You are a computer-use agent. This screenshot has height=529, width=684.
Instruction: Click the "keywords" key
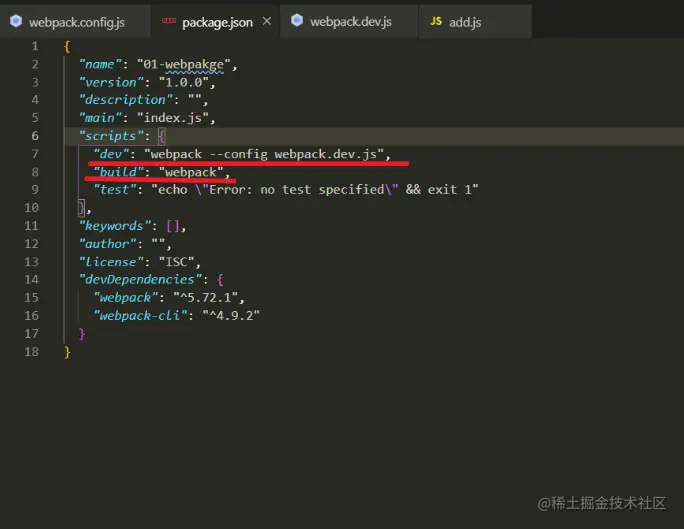[114, 226]
